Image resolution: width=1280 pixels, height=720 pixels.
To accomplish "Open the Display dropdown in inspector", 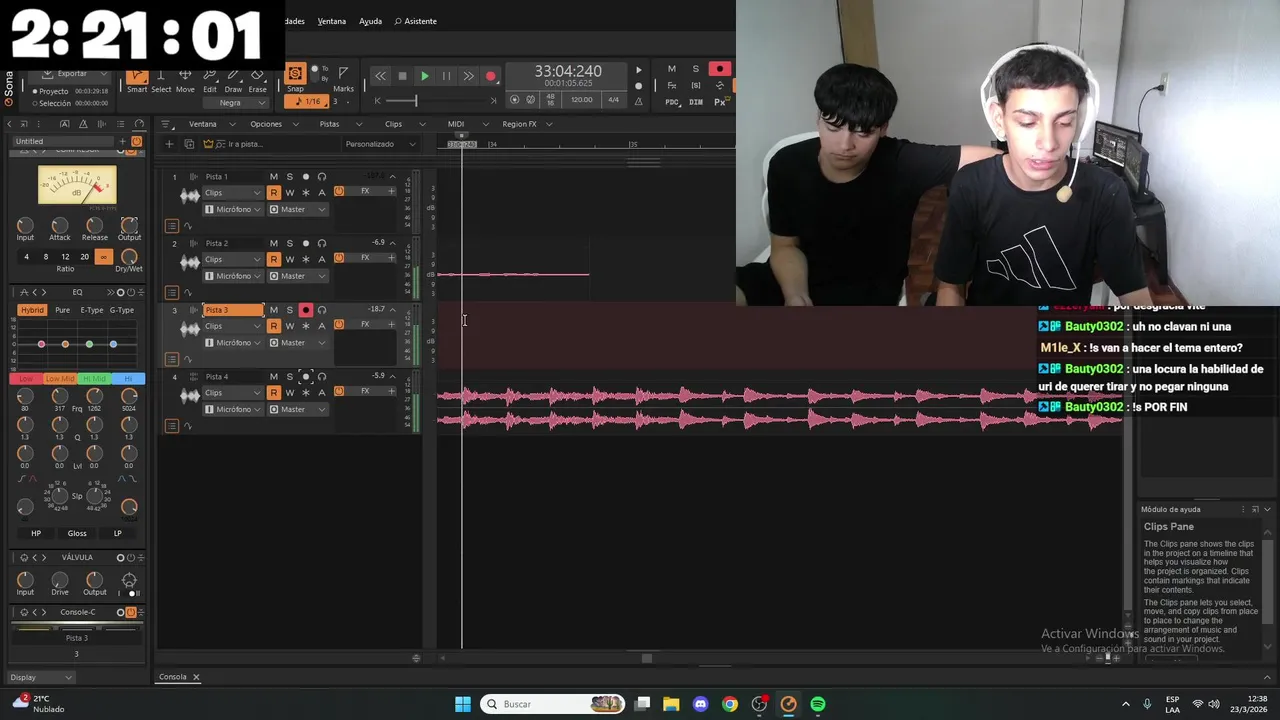I will click(x=40, y=677).
